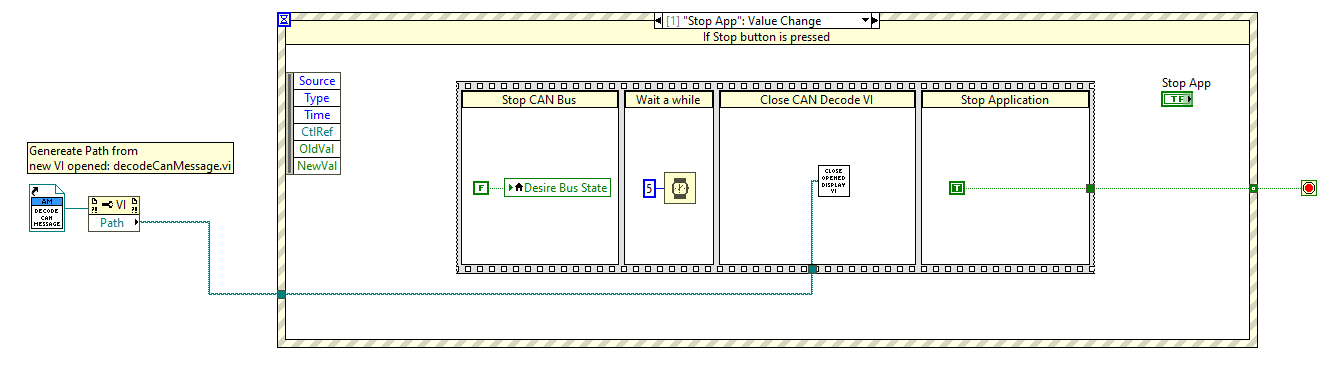The width and height of the screenshot is (1340, 367).
Task: Click the Path property output
Action: tap(114, 223)
